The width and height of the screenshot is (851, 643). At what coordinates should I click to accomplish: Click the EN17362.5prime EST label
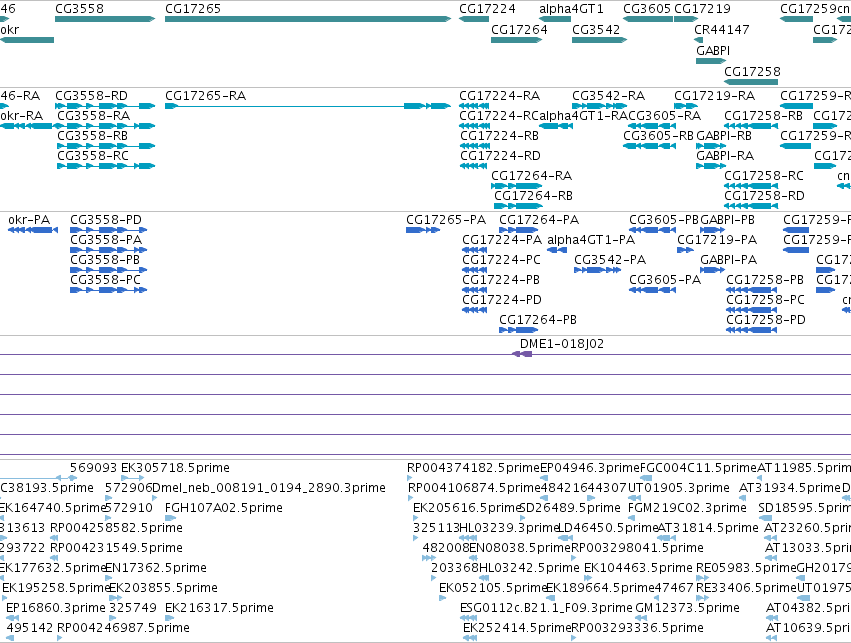[x=156, y=568]
